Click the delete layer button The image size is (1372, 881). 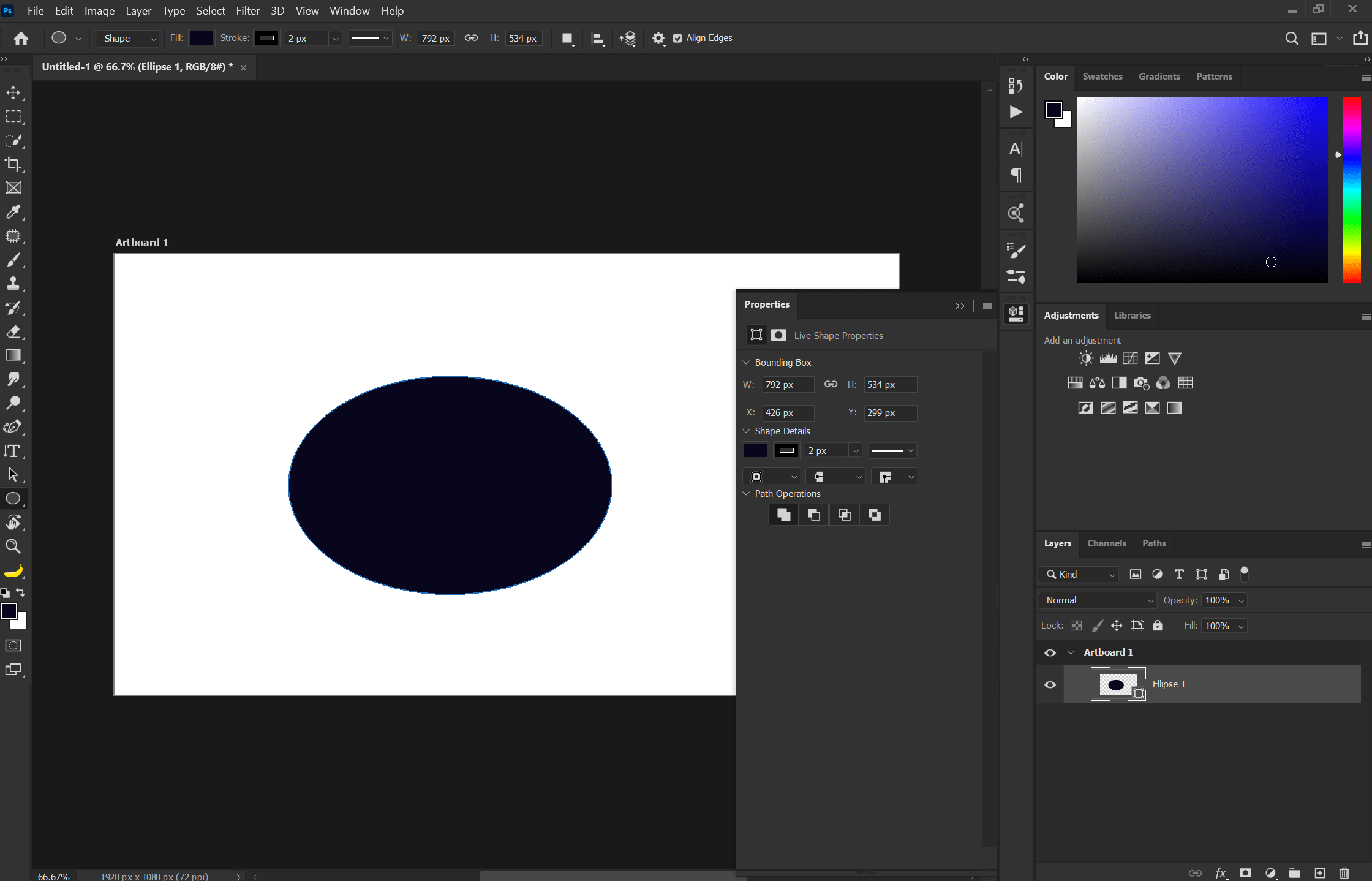tap(1344, 874)
